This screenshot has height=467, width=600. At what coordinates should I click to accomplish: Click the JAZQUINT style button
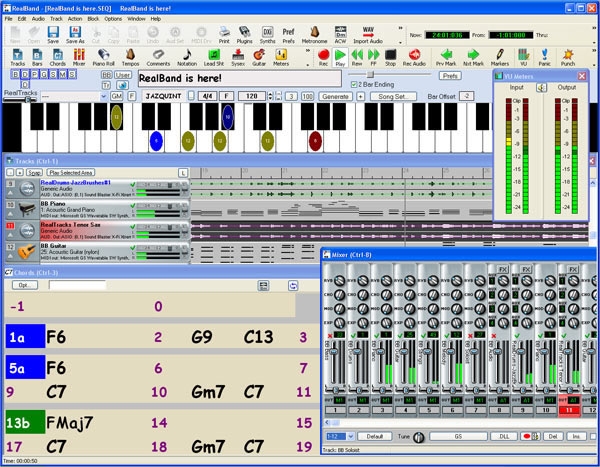click(x=163, y=96)
